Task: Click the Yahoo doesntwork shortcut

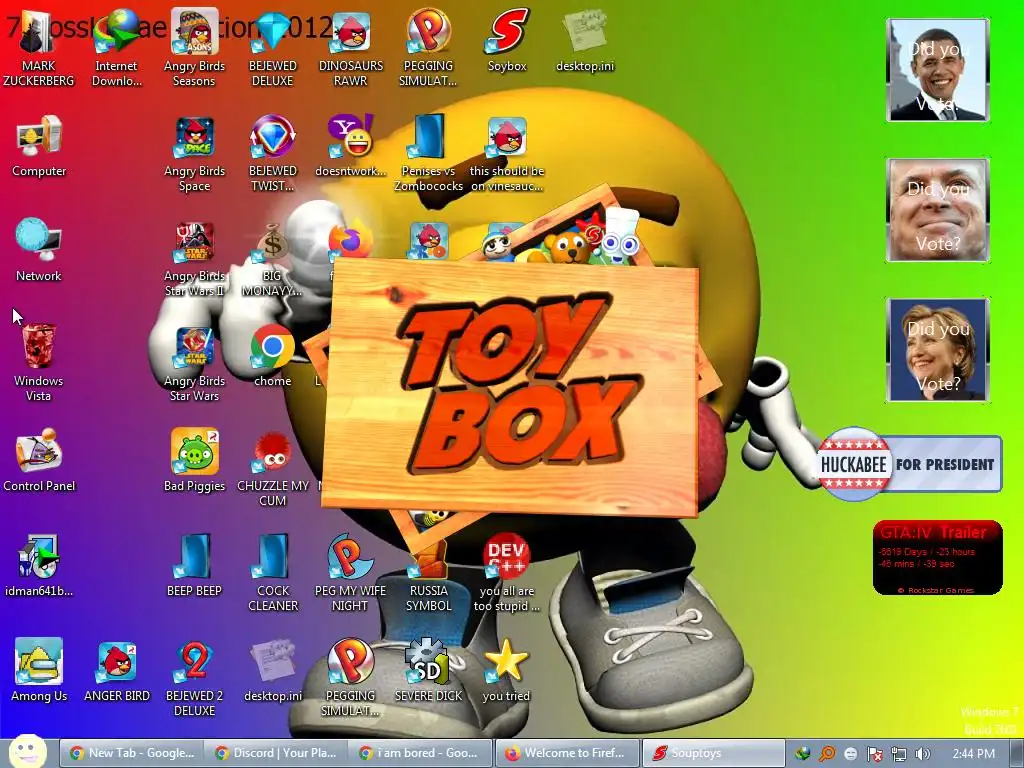Action: pos(351,147)
